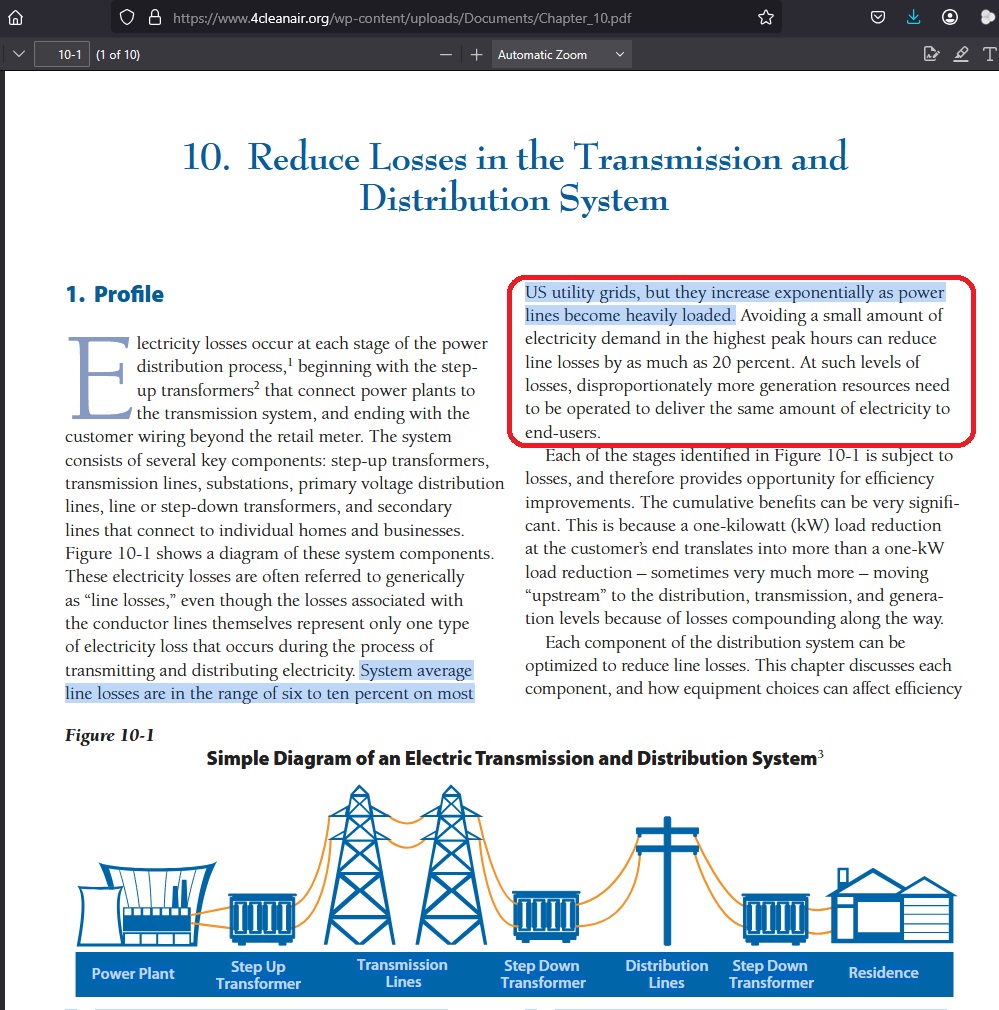Zoom out the PDF with minus
This screenshot has height=1010, width=999.
coord(446,55)
